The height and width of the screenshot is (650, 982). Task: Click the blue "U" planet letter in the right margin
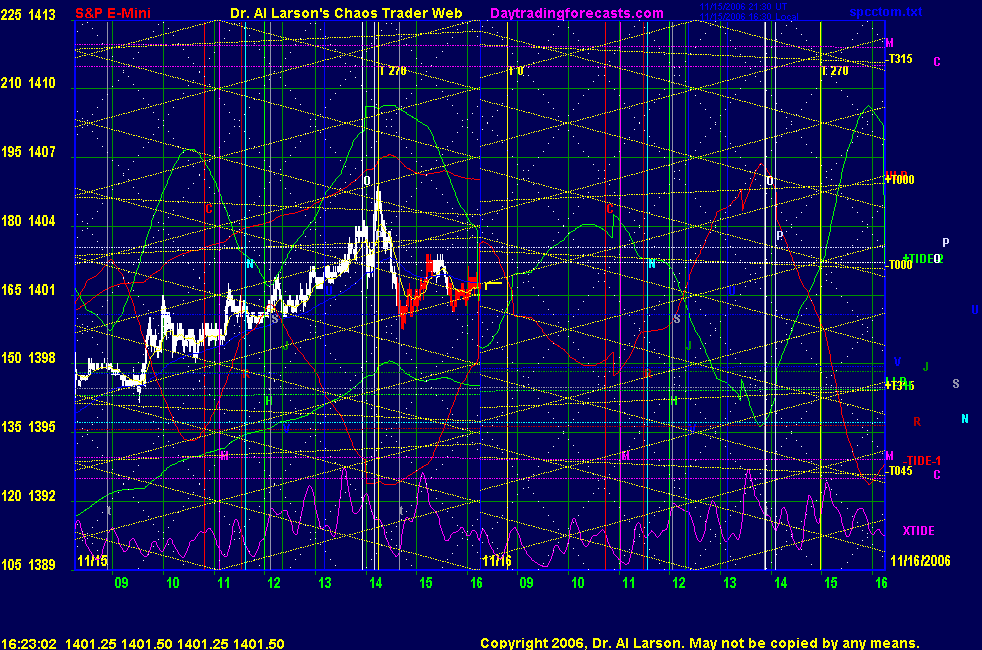pos(974,310)
